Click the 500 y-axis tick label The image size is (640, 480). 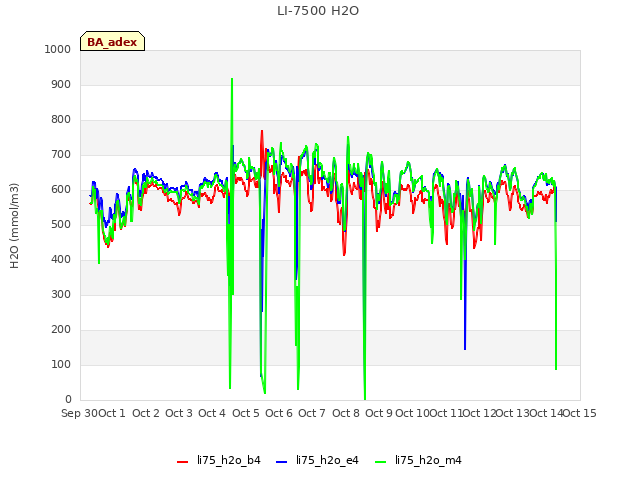click(x=61, y=224)
